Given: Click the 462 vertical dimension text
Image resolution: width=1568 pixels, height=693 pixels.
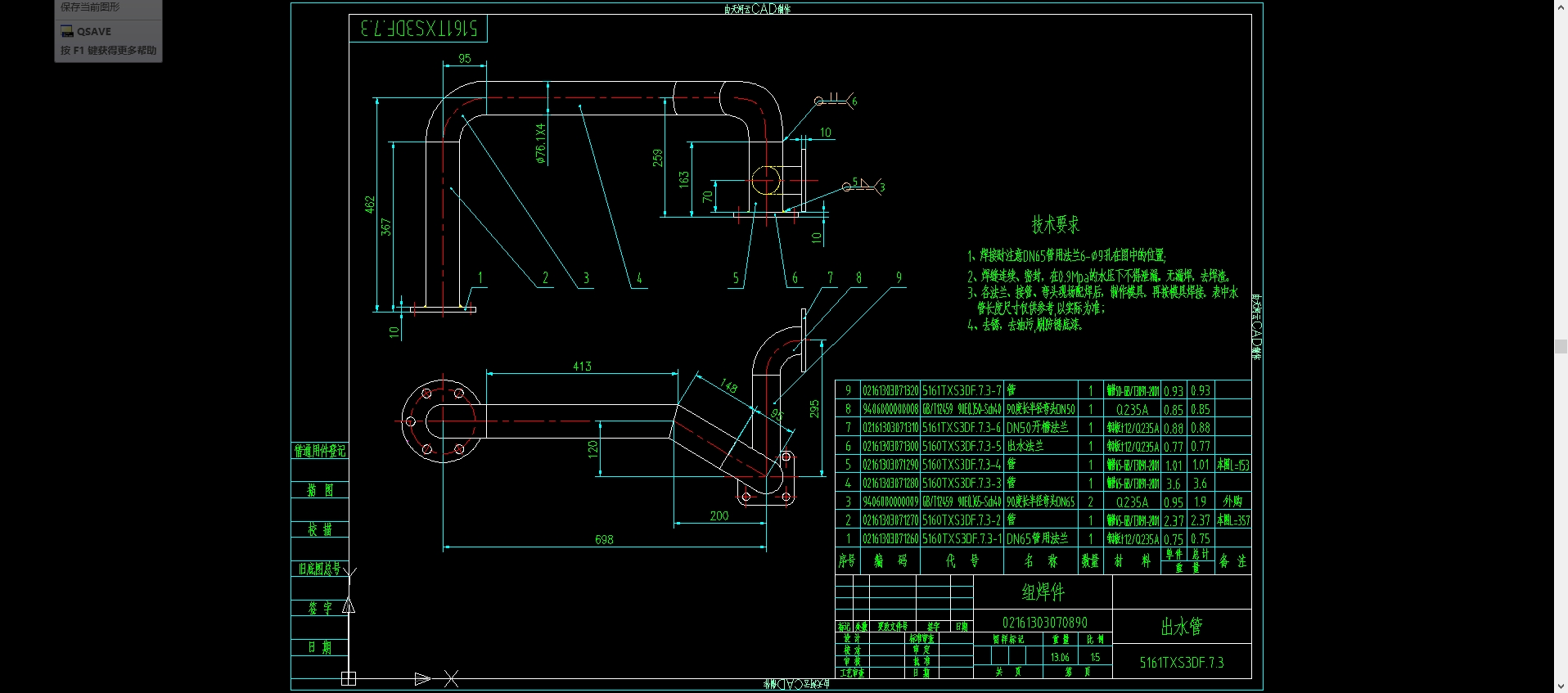Looking at the screenshot, I should click(x=370, y=205).
